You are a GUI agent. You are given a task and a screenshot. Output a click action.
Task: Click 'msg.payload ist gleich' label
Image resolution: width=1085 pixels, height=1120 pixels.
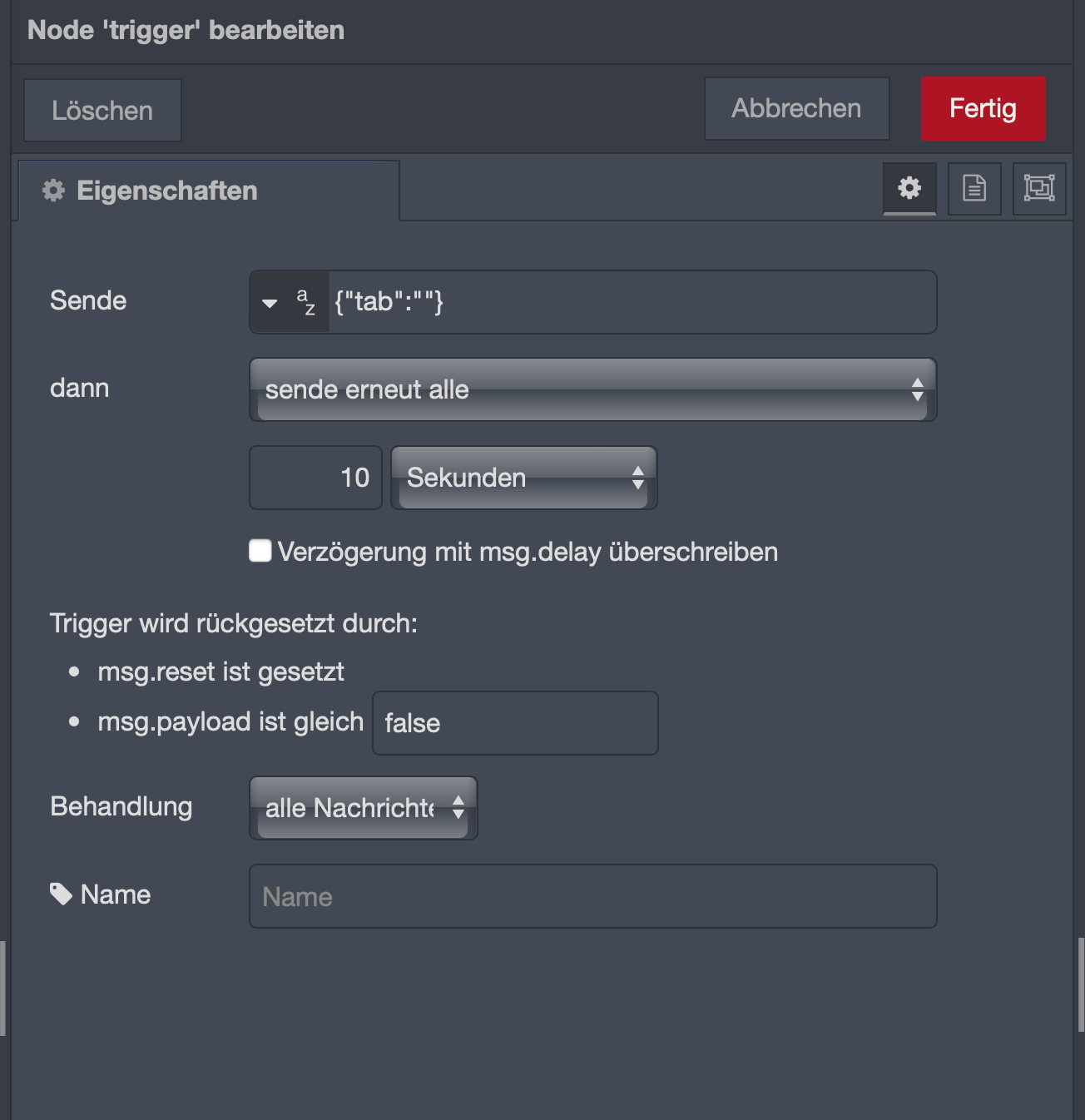click(x=230, y=721)
